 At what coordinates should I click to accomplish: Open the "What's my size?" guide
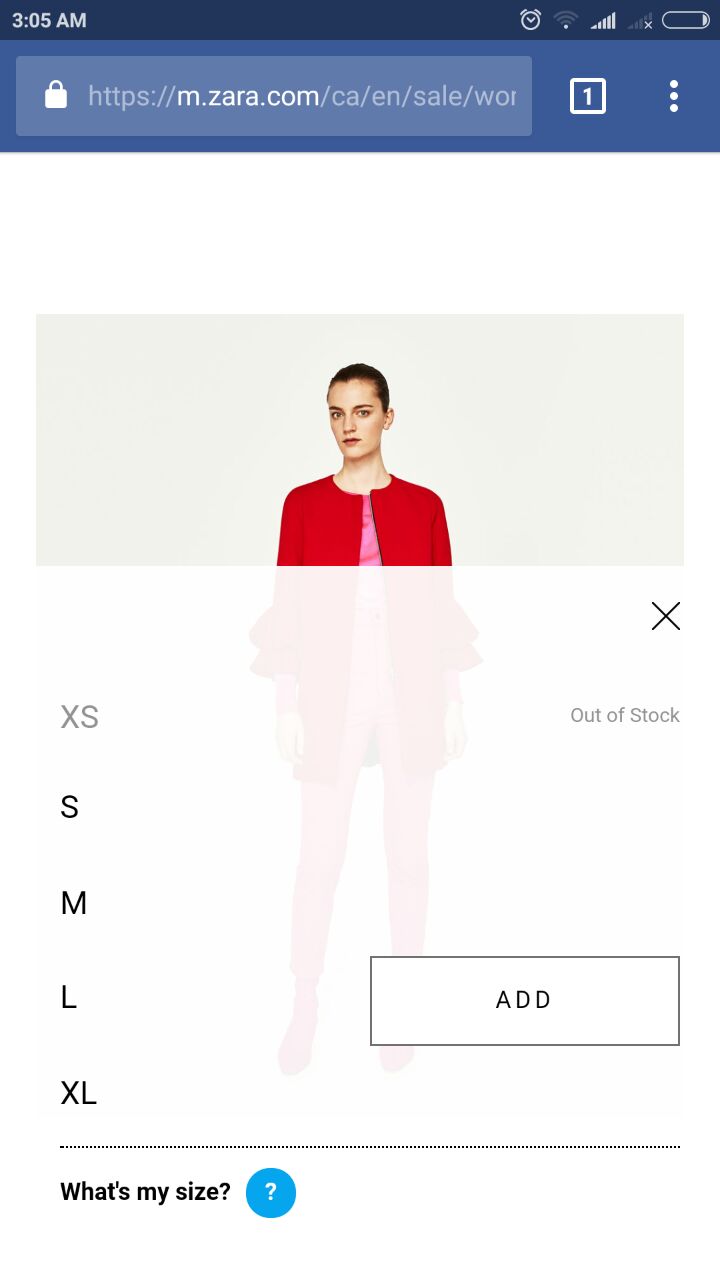[x=145, y=1192]
